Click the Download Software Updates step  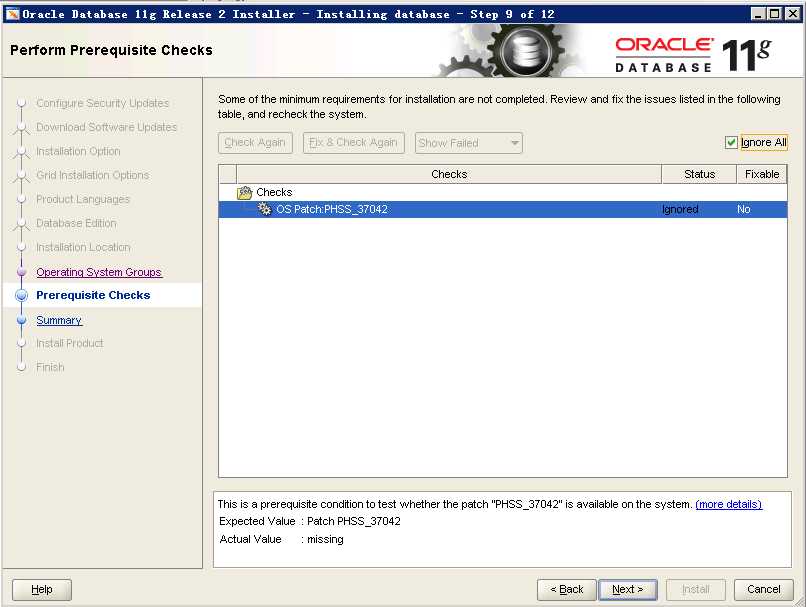[106, 127]
